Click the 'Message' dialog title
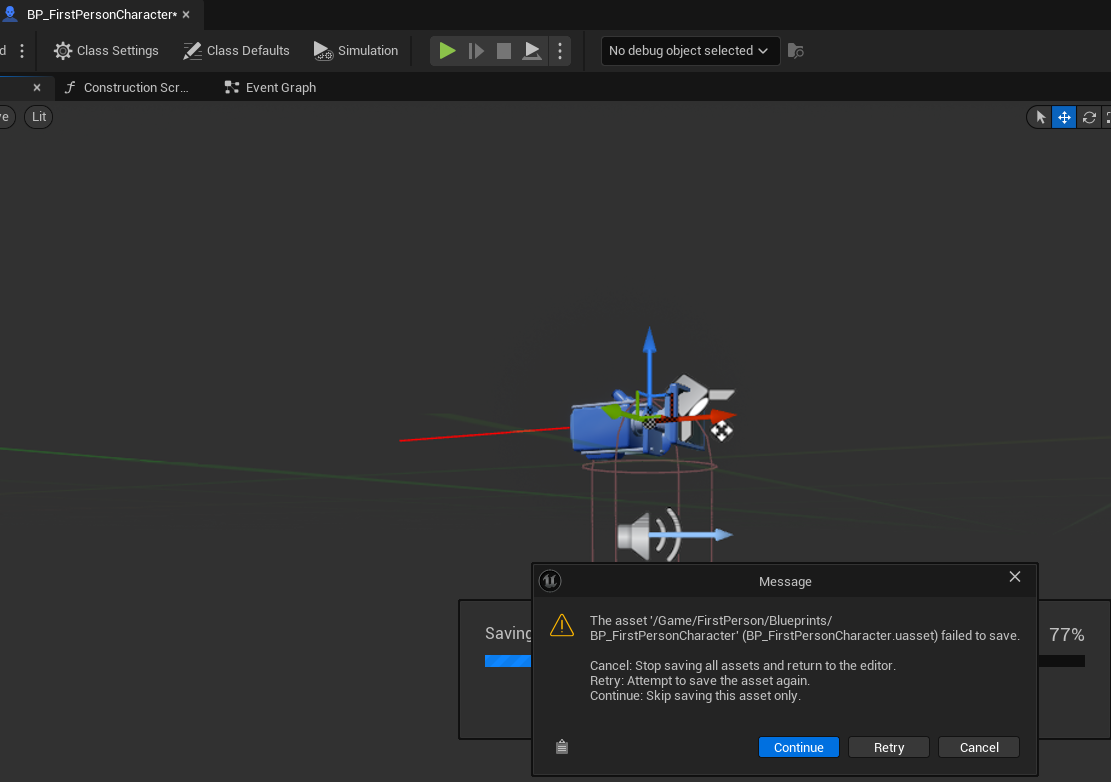The image size is (1111, 782). [785, 582]
